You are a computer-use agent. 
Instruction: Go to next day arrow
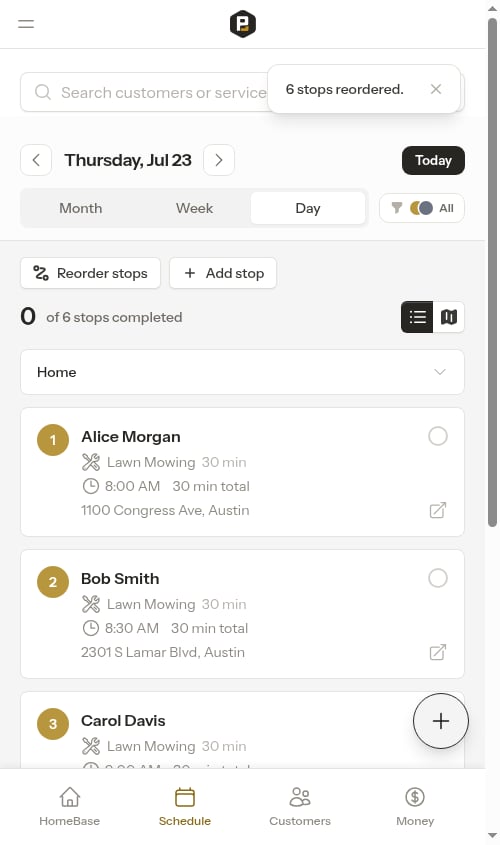pyautogui.click(x=219, y=160)
